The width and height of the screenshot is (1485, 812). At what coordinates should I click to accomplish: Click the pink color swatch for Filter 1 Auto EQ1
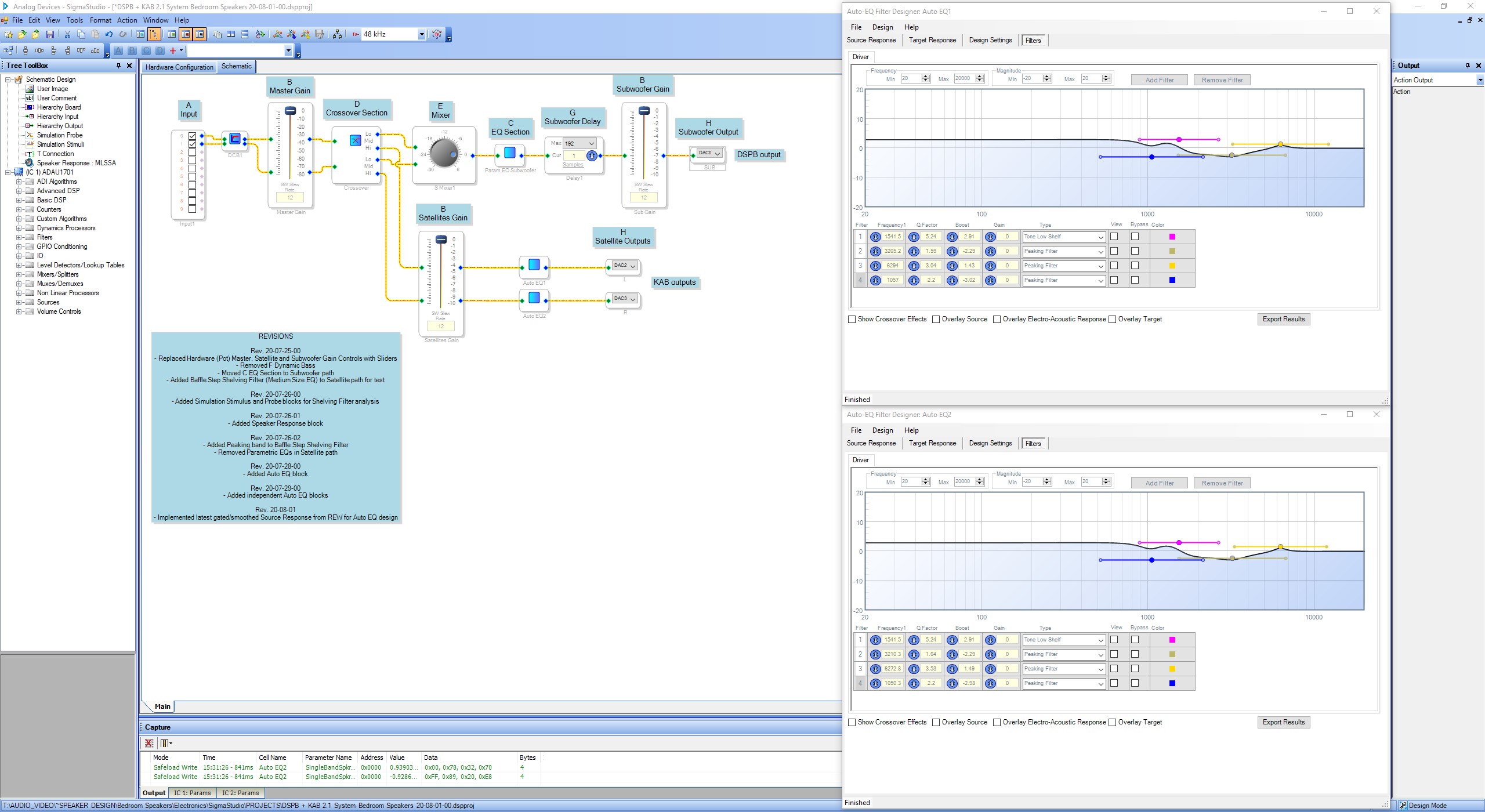point(1172,237)
